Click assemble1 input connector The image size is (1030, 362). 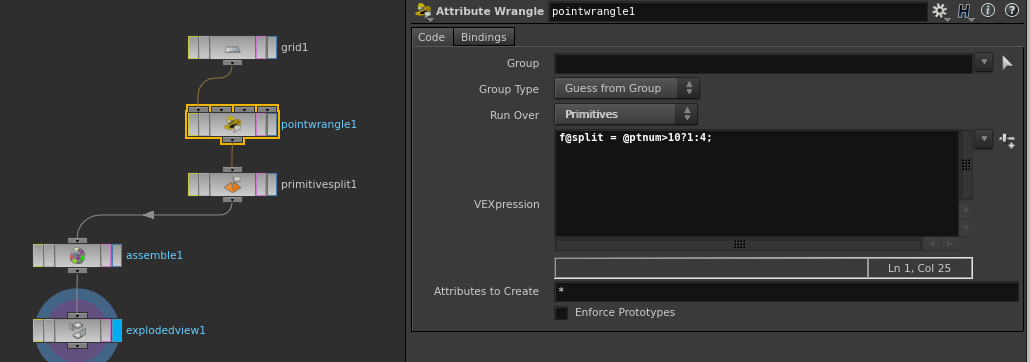(x=78, y=240)
